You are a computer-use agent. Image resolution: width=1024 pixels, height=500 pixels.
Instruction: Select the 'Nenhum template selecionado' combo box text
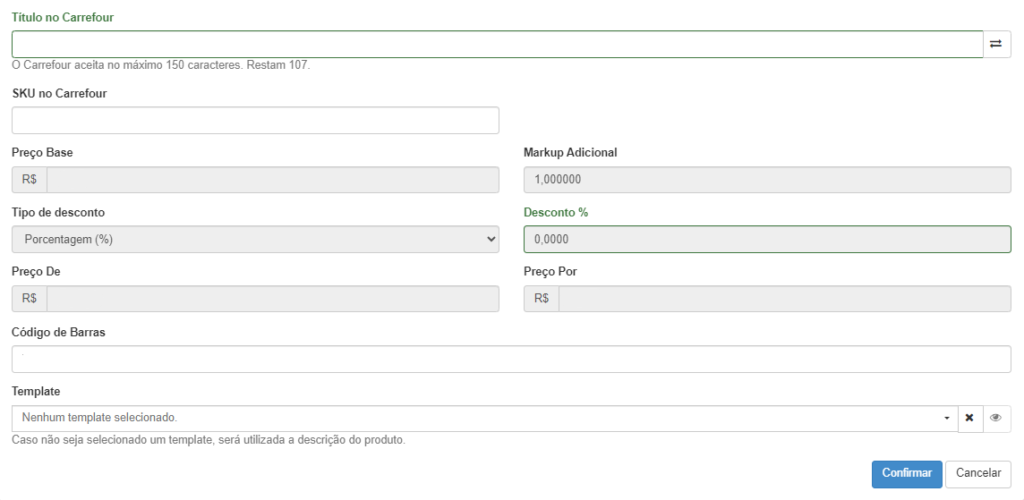tap(99, 417)
